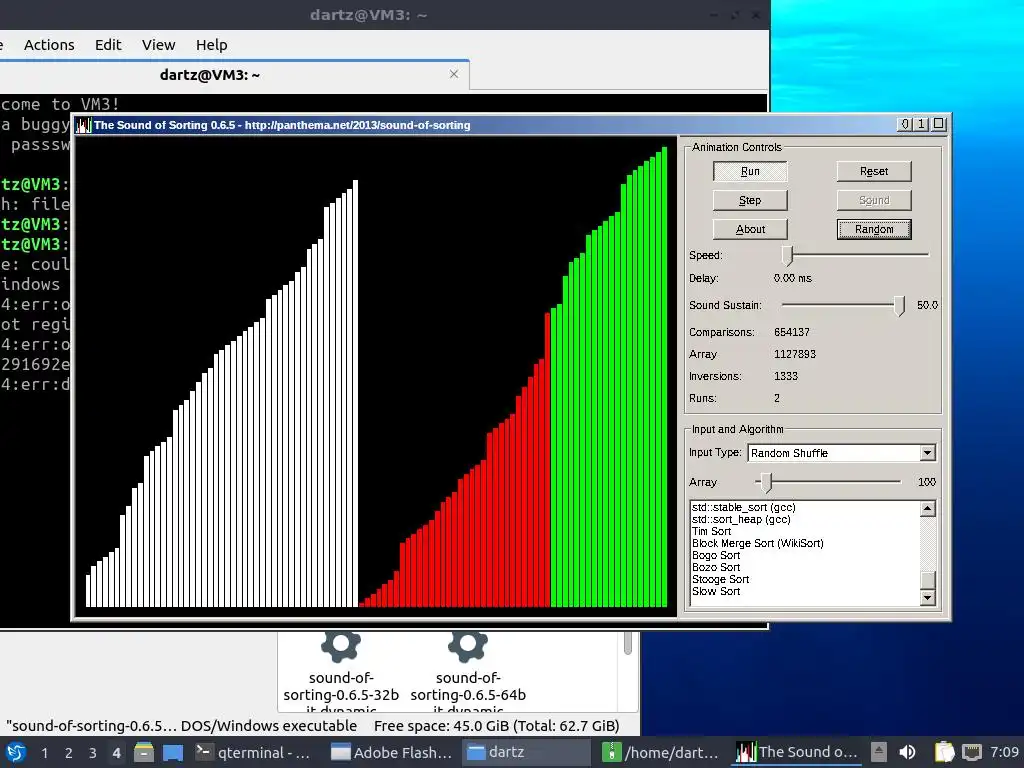Adjust the Speed slider handle
Viewport: 1024px width, 768px height.
click(x=788, y=255)
